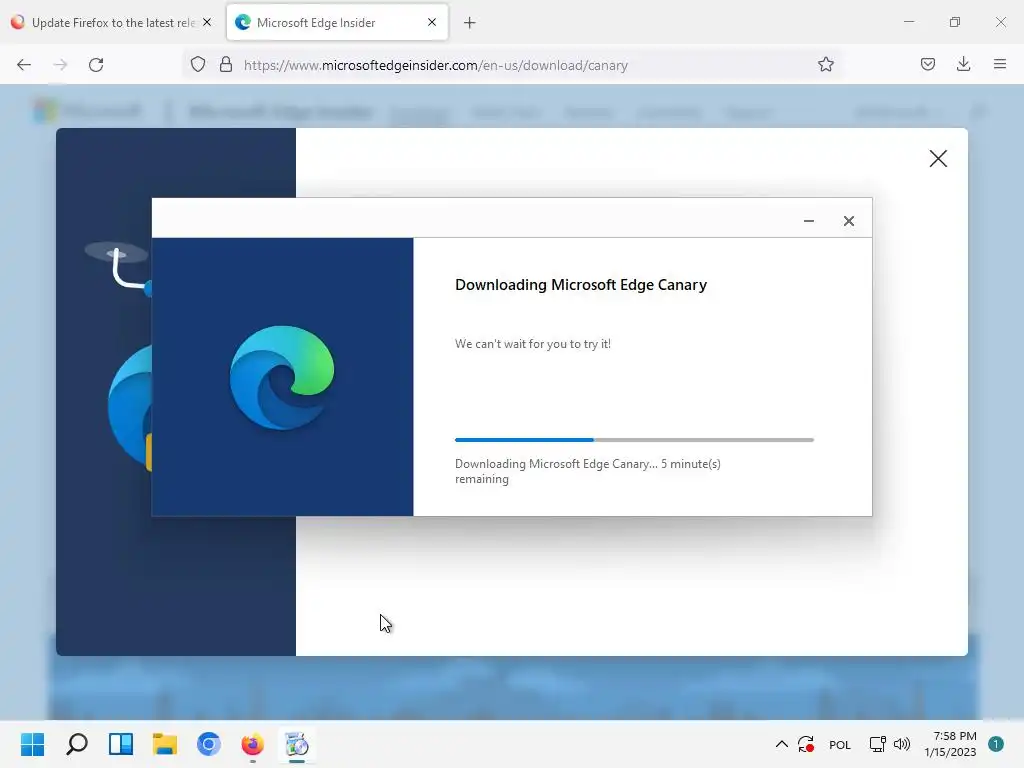Open File Explorer from the taskbar

click(x=165, y=744)
